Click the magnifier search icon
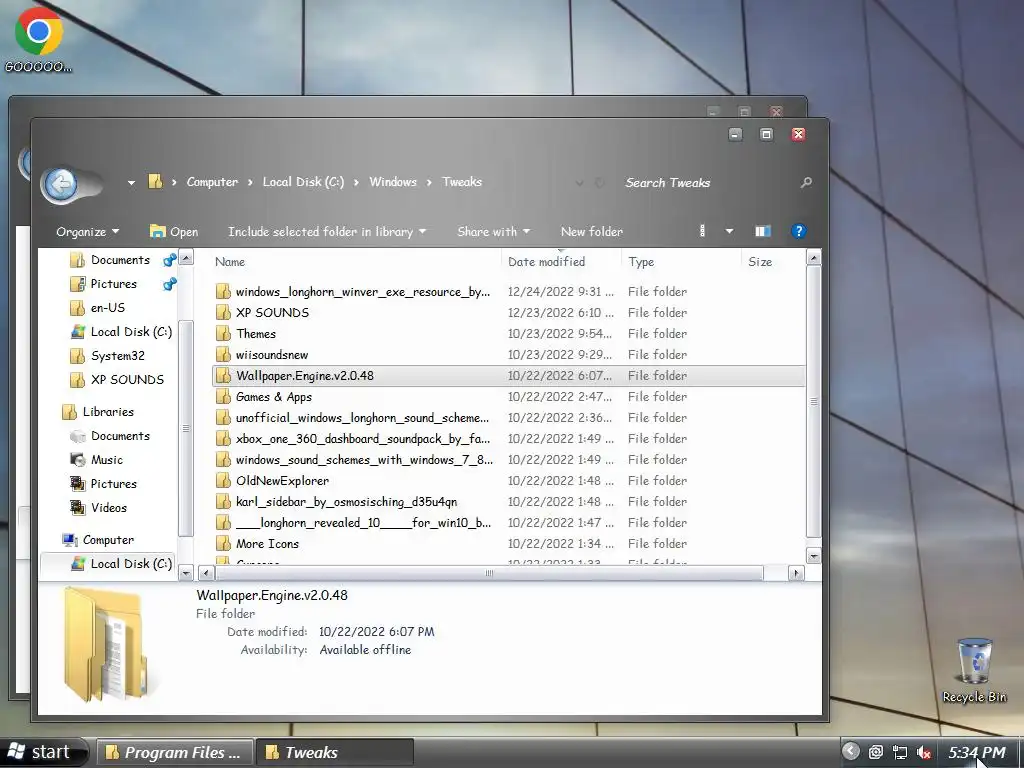This screenshot has width=1024, height=768. [x=807, y=183]
